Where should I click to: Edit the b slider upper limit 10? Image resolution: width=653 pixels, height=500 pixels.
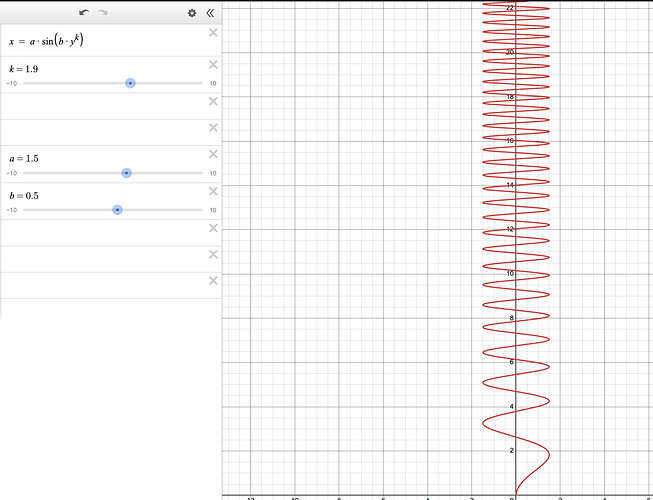pos(213,210)
